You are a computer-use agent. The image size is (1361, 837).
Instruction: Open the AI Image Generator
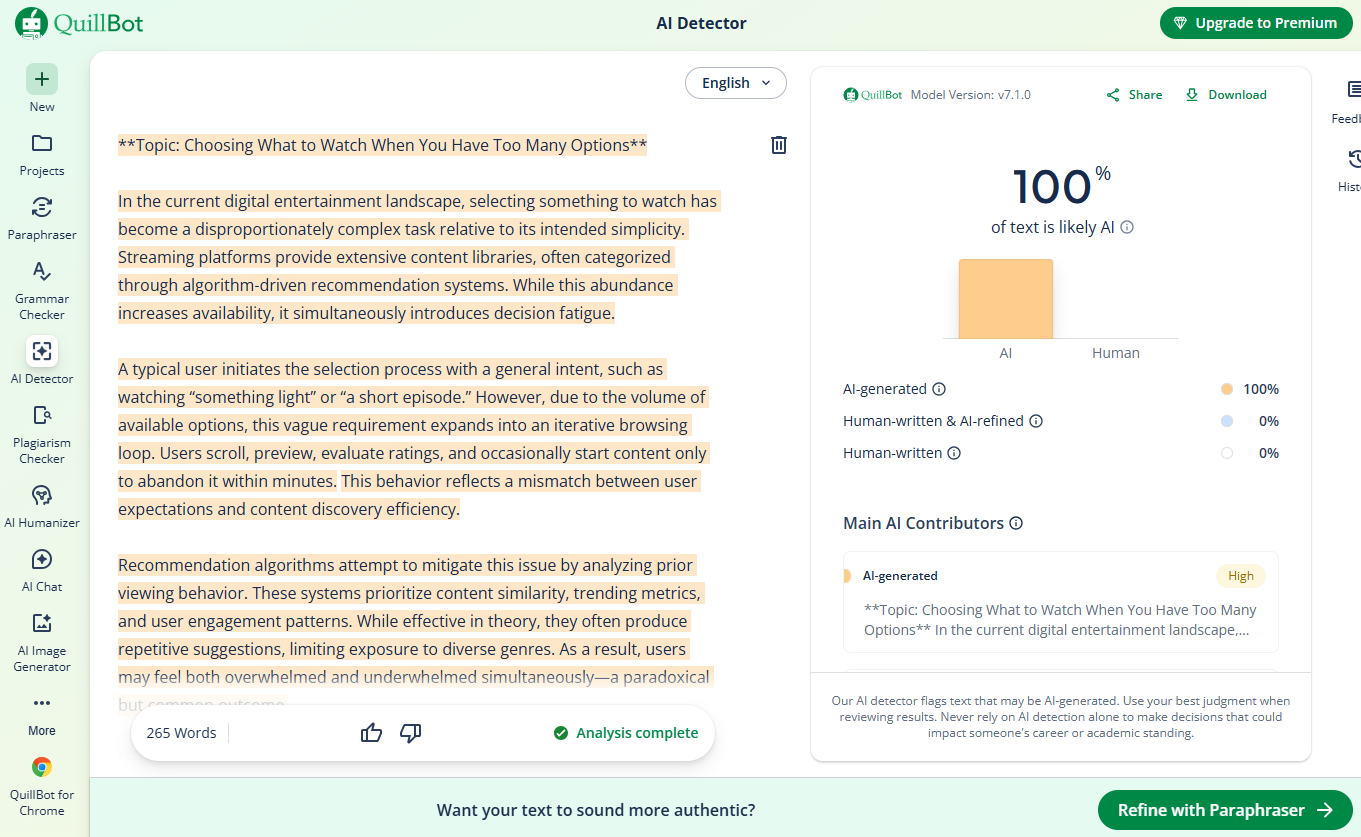[x=42, y=641]
